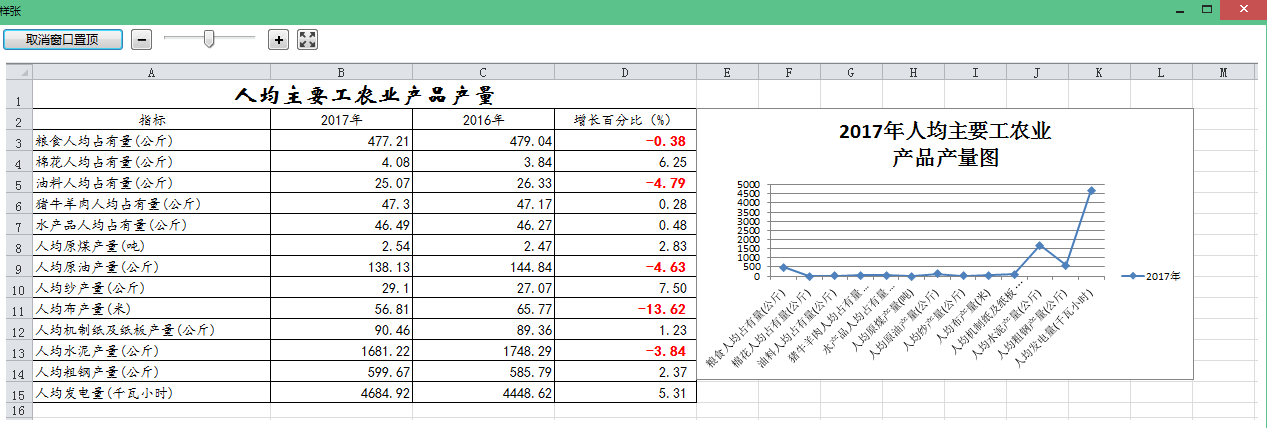
Task: Select the 增长百分比 (%) header cell
Action: click(625, 120)
